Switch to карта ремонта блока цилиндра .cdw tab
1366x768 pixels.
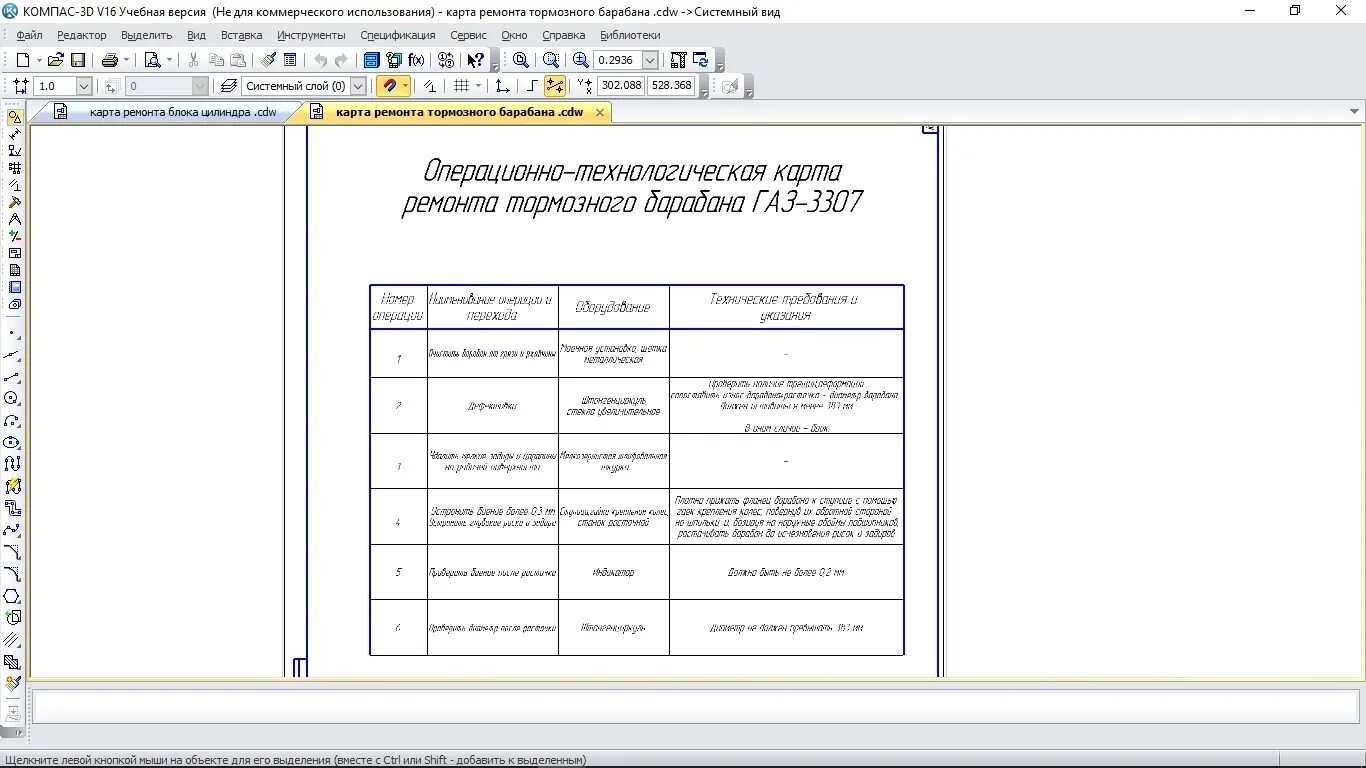click(183, 112)
